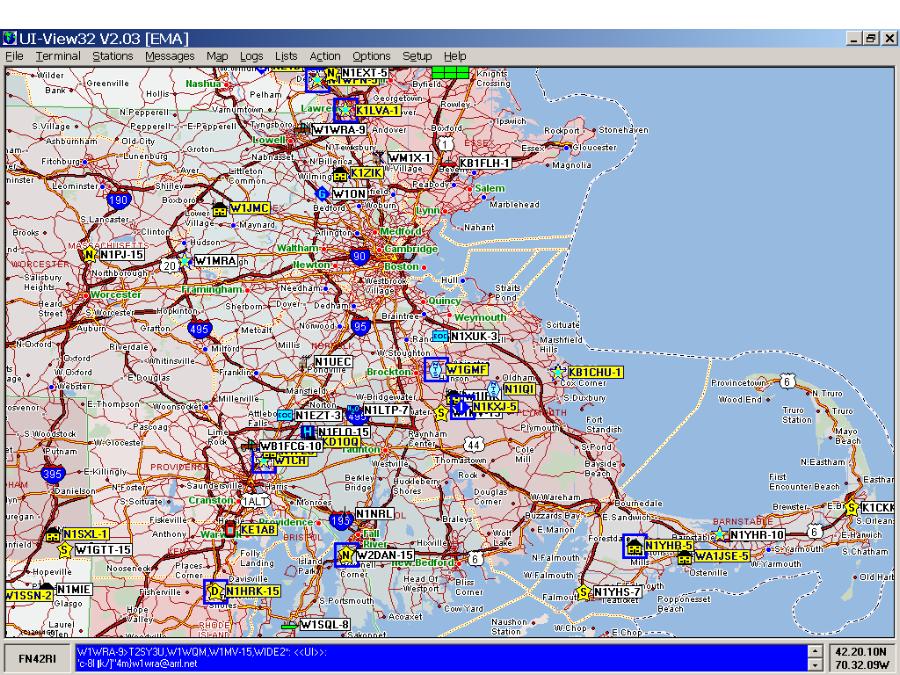Click the N1YHR-5 house icon
Image resolution: width=900 pixels, height=675 pixels.
[x=633, y=546]
